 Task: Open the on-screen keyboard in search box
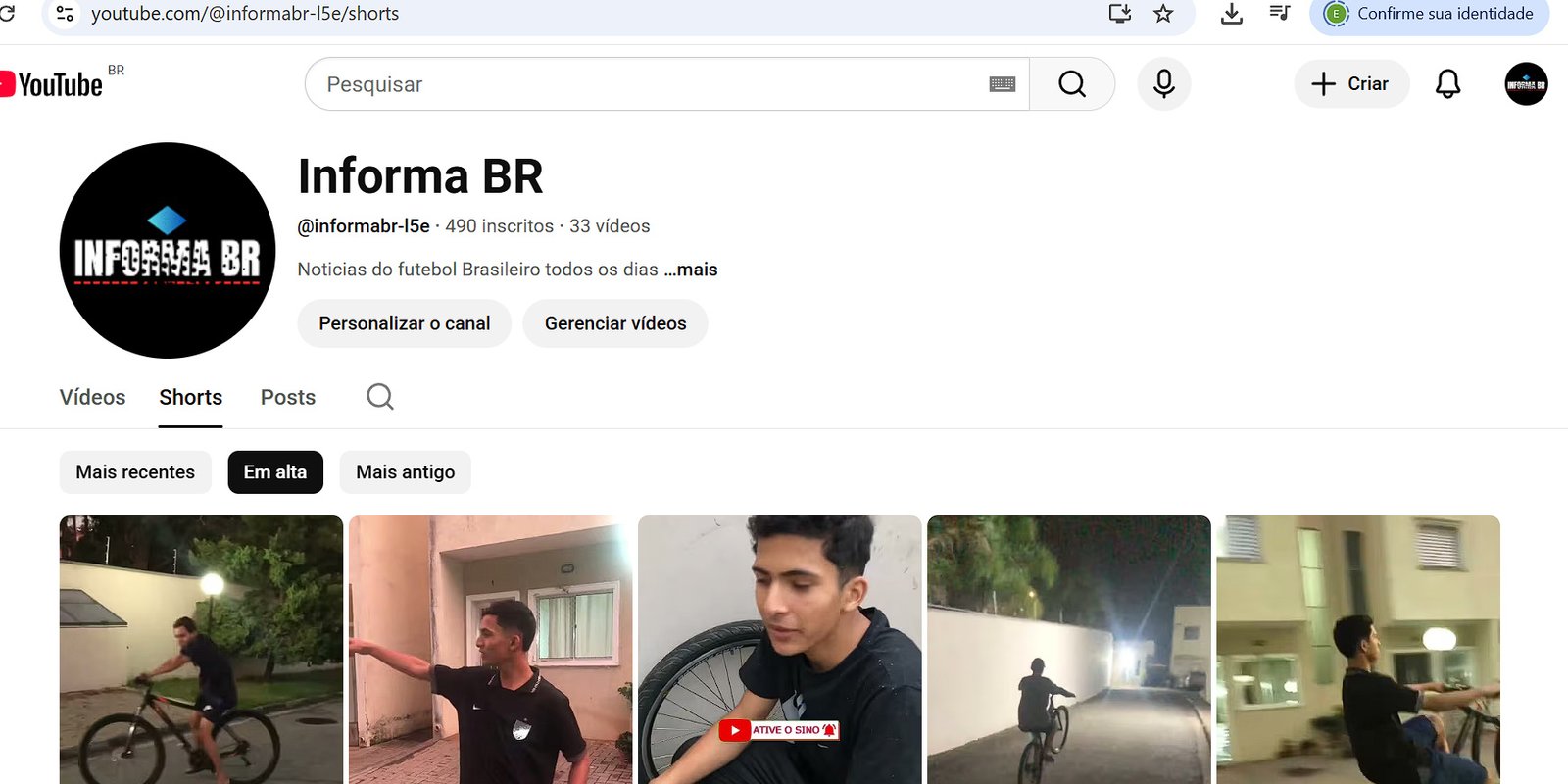tap(1003, 84)
